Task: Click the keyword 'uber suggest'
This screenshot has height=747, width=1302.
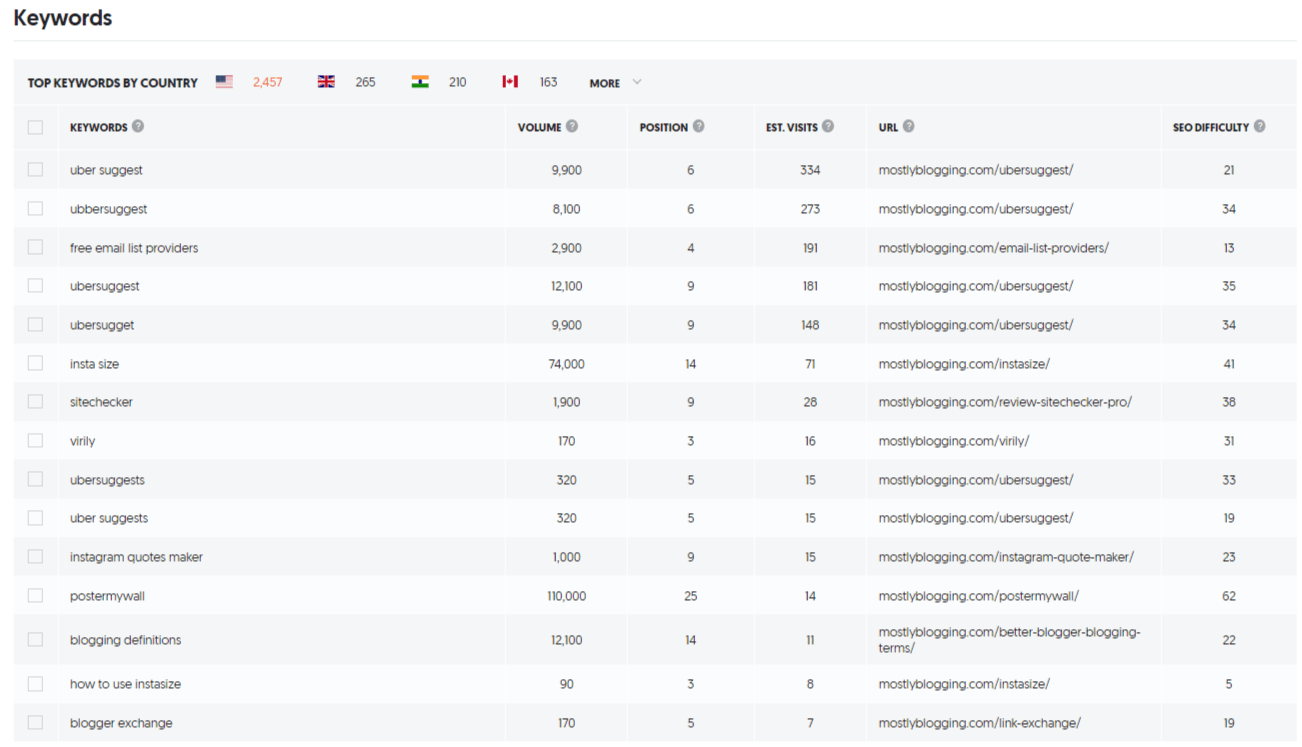Action: pyautogui.click(x=106, y=170)
